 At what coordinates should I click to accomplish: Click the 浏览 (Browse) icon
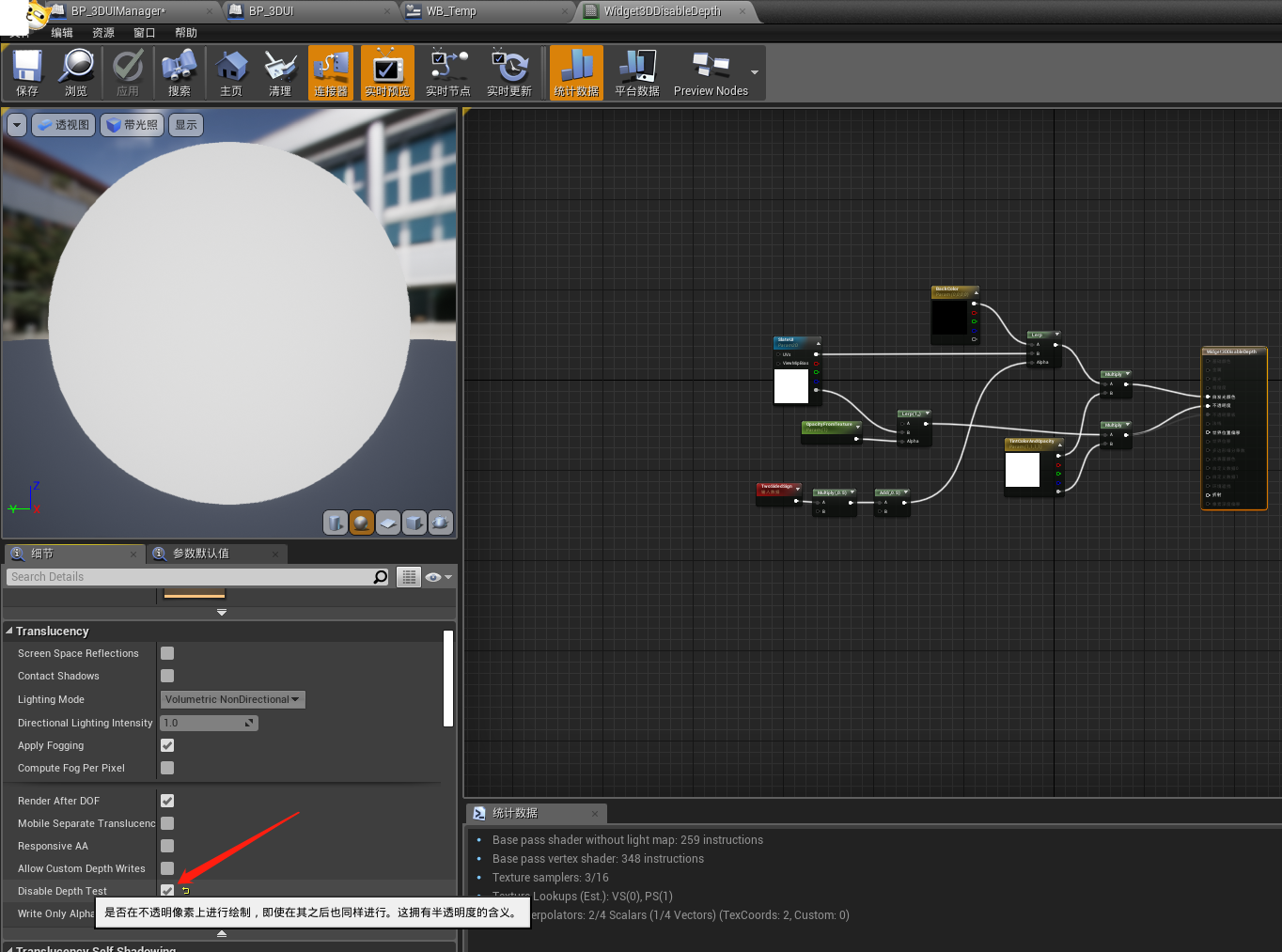pyautogui.click(x=76, y=72)
